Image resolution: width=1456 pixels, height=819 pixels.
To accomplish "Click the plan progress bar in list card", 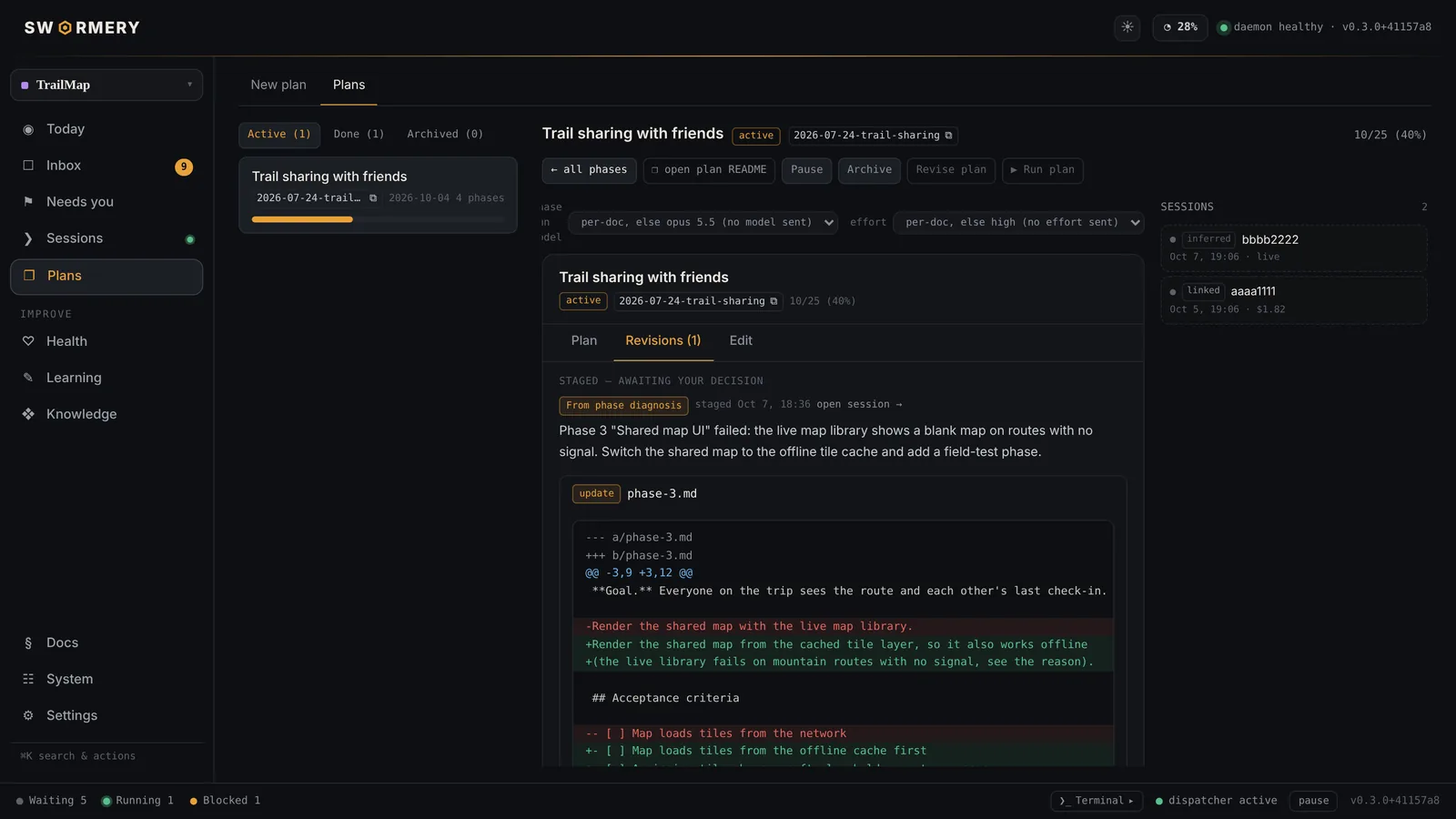I will tap(378, 219).
